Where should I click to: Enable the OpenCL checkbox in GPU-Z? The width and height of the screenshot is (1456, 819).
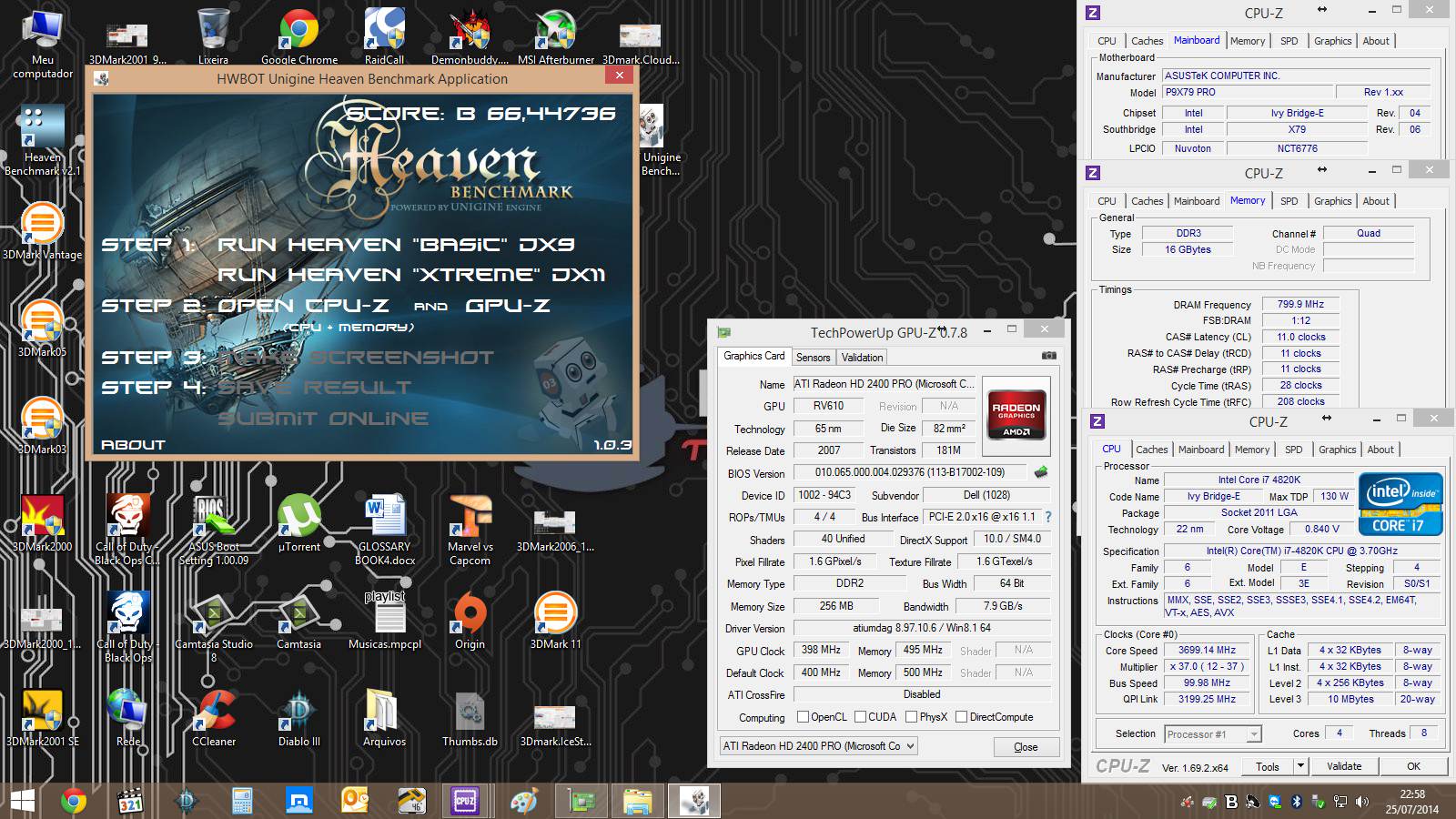pyautogui.click(x=803, y=717)
